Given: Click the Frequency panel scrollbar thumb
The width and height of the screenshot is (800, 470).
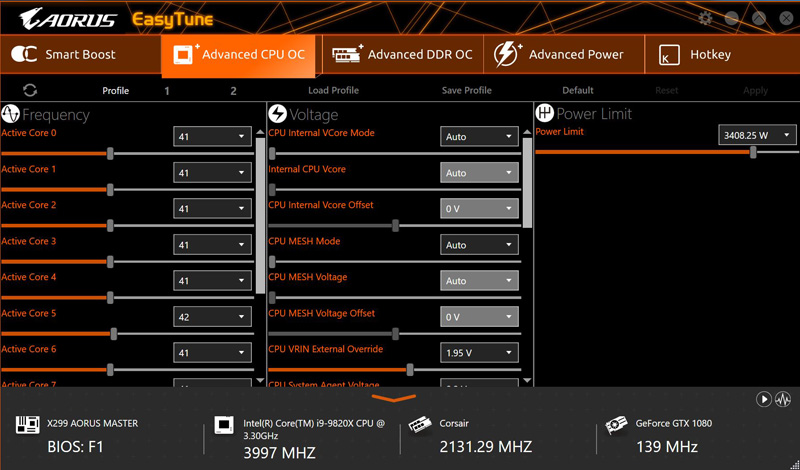Looking at the screenshot, I should coord(260,215).
